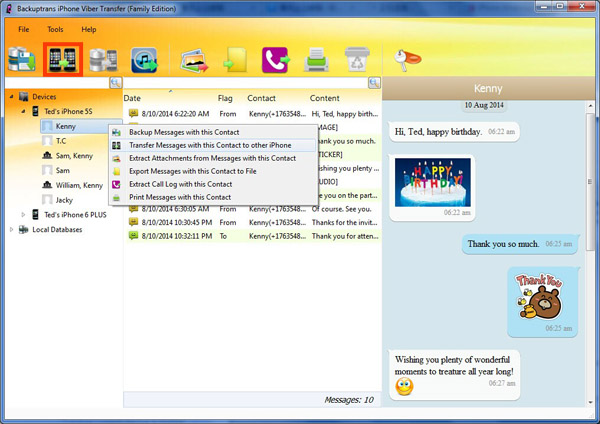The height and width of the screenshot is (424, 600).
Task: Choose Transfer Messages with this Contact to other iPhone
Action: [x=214, y=145]
